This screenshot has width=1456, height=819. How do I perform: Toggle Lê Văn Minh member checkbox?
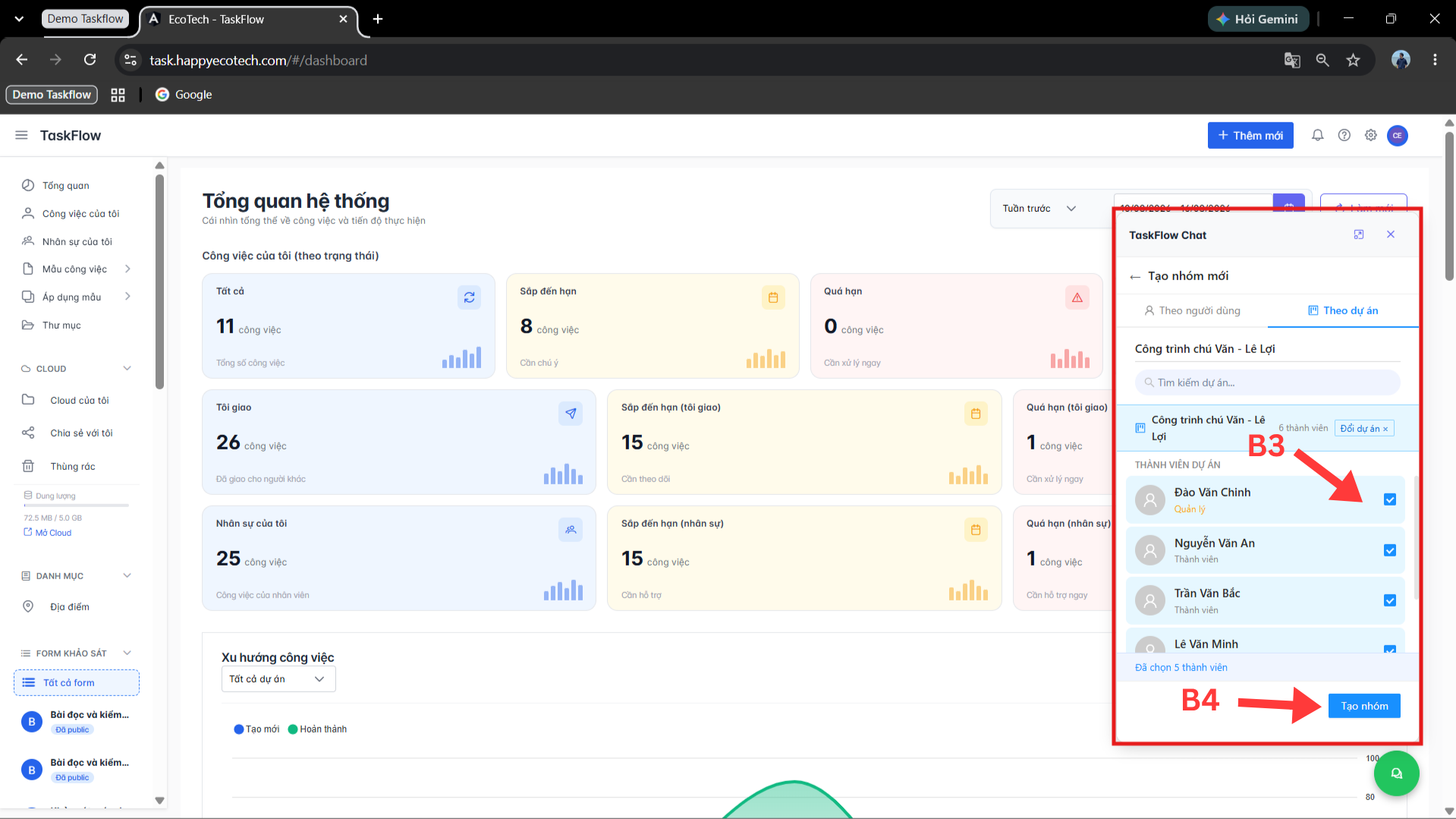[x=1390, y=649]
